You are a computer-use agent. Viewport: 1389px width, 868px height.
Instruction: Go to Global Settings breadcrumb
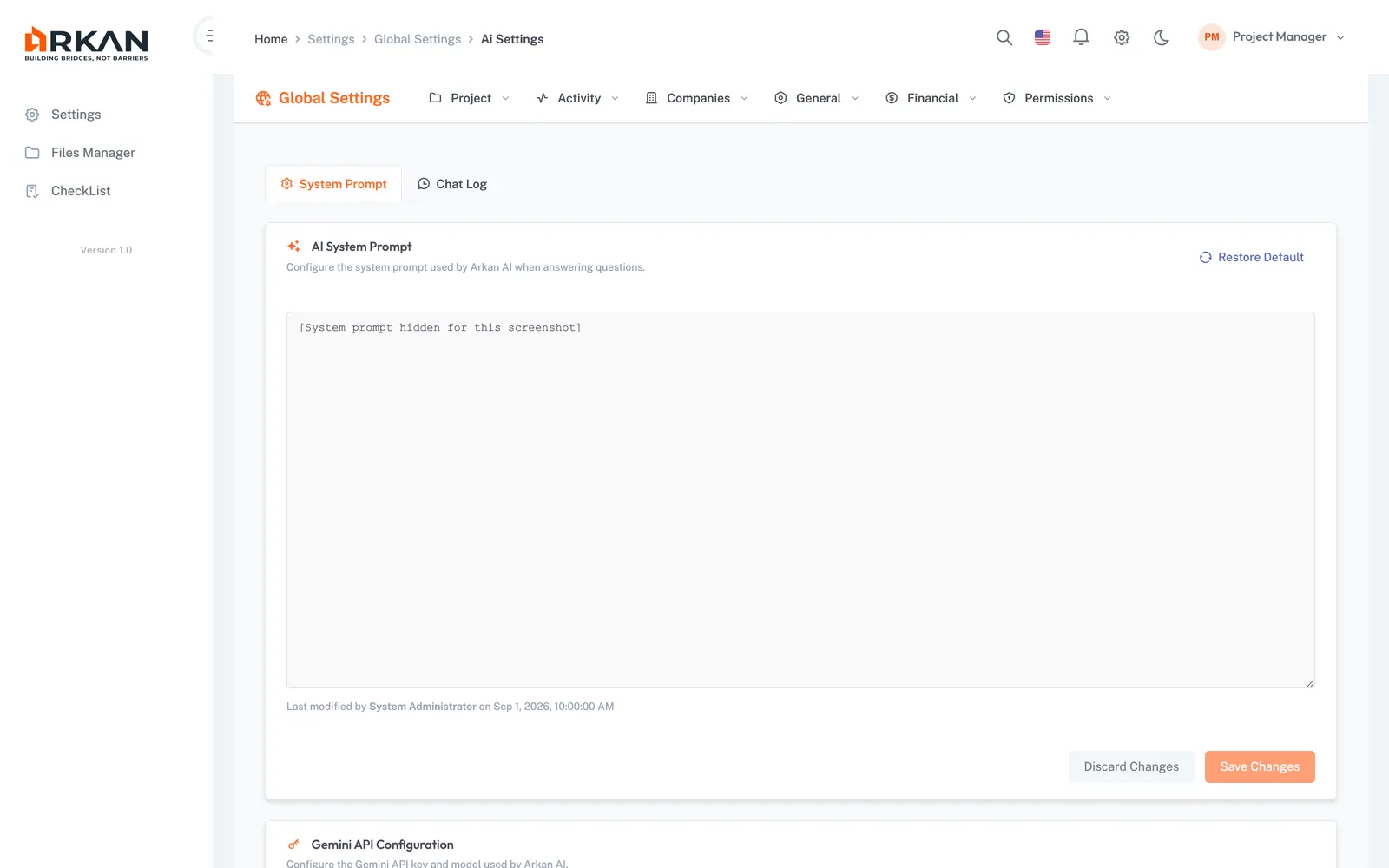pyautogui.click(x=418, y=39)
